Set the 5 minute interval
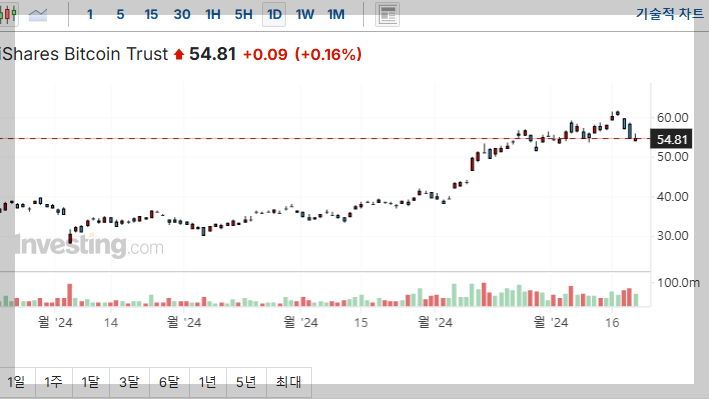 (120, 14)
